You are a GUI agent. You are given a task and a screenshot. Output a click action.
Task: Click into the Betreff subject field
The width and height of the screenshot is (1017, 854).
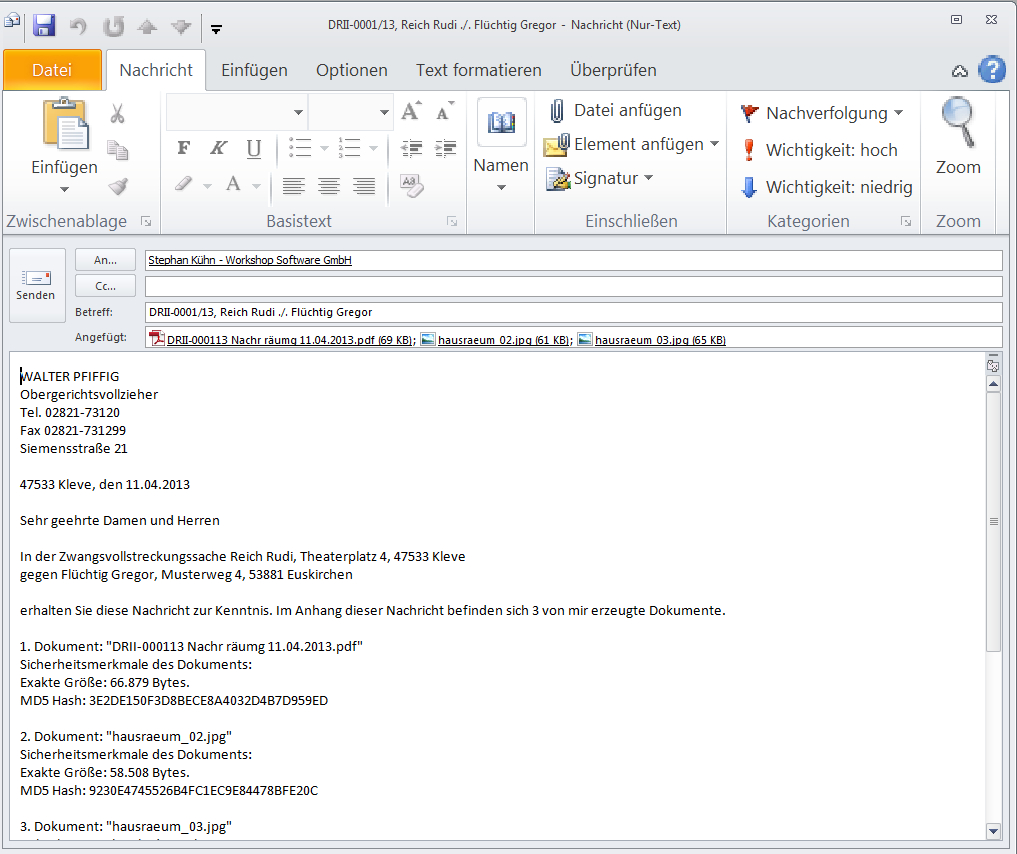click(572, 312)
